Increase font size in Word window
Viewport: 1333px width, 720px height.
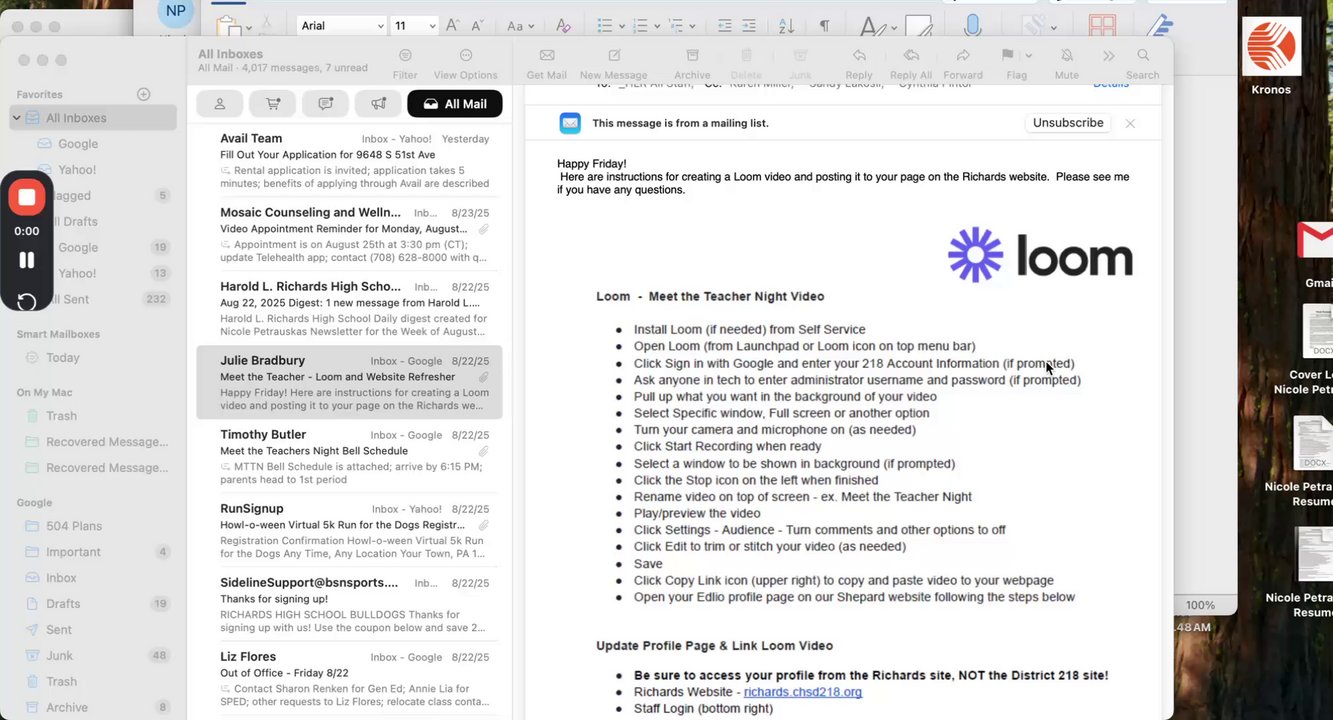tap(452, 26)
